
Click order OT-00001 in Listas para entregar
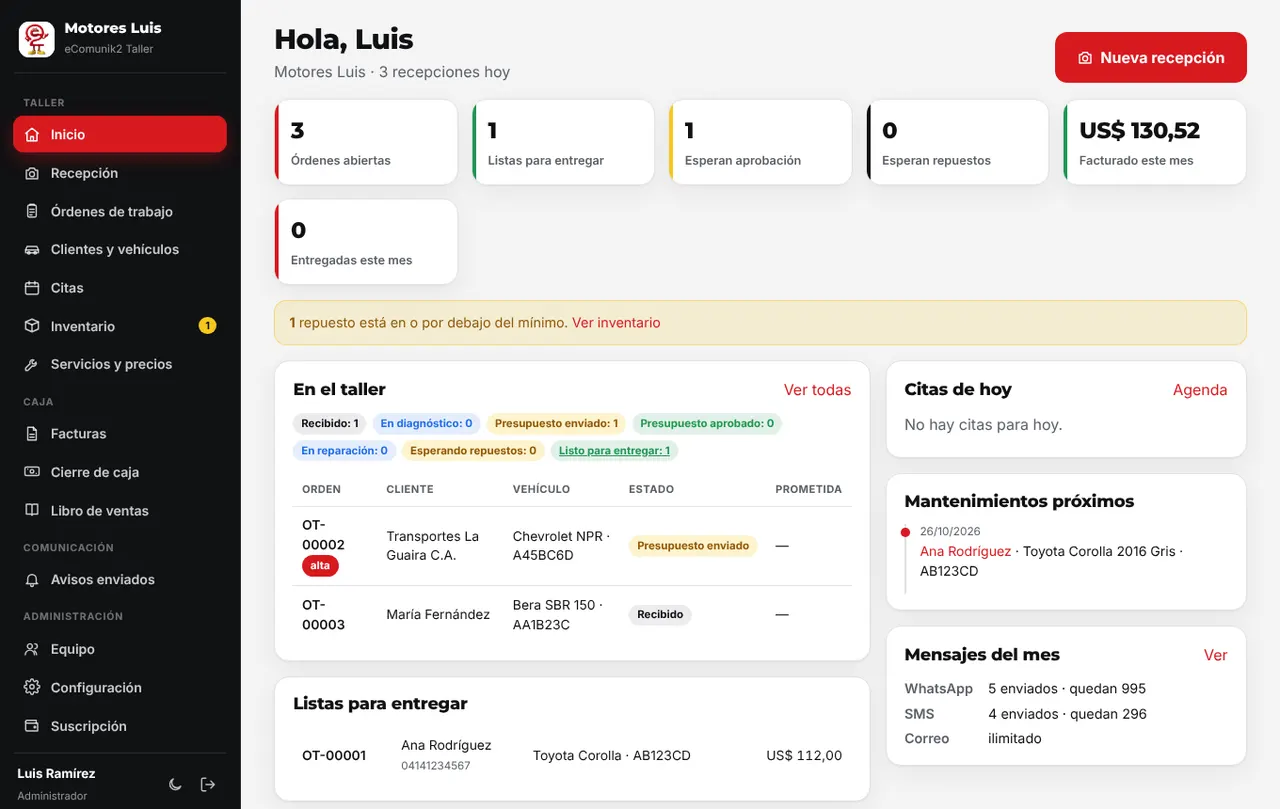(x=334, y=756)
